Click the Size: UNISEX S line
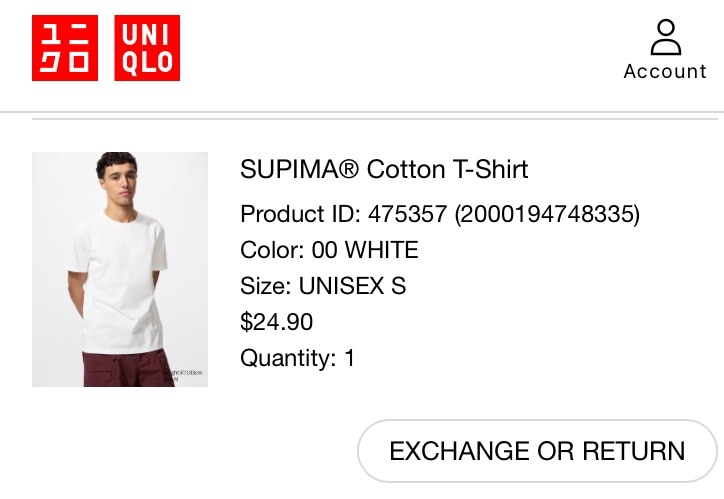 (323, 286)
